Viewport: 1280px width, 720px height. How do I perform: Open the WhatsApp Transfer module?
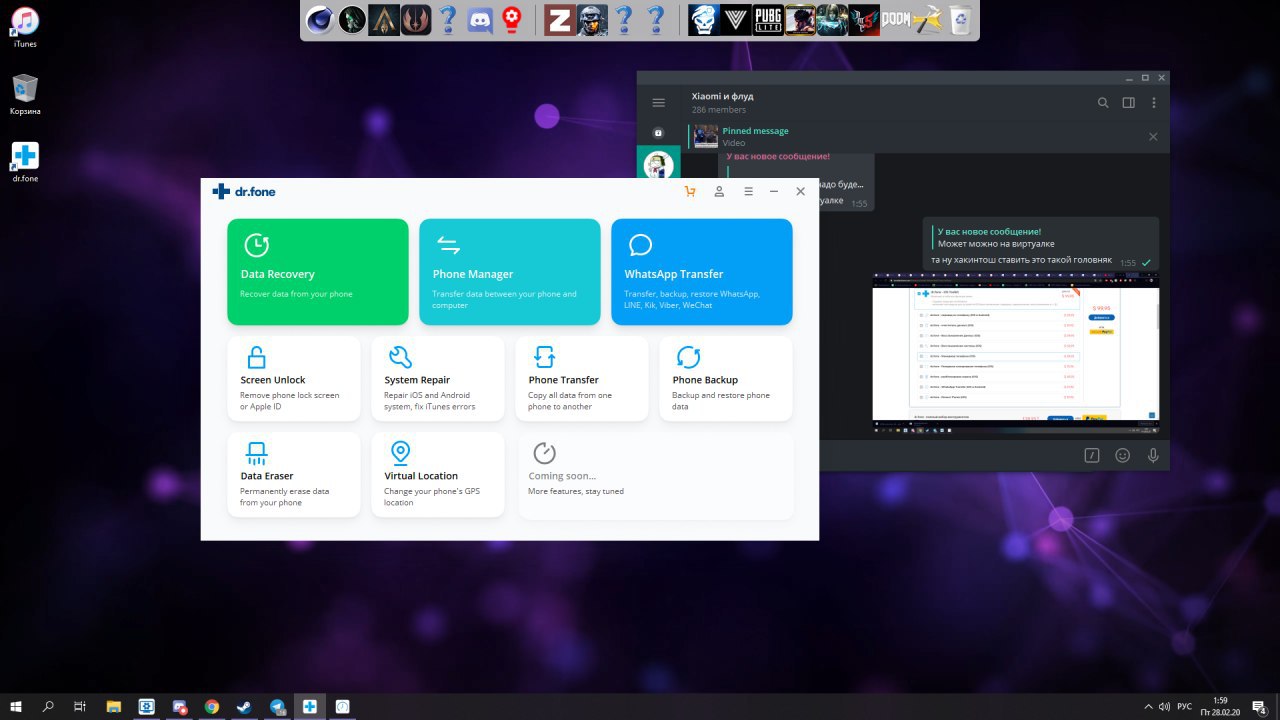coord(702,272)
